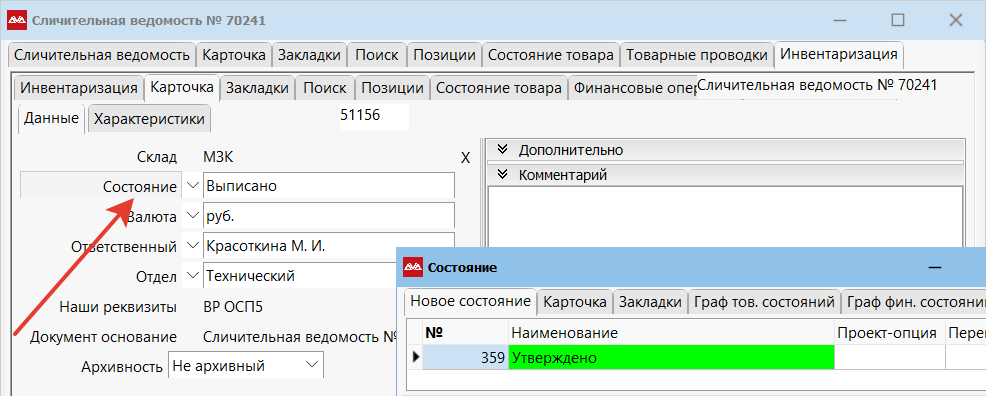Expand the Дополнительно section
The image size is (986, 396).
pyautogui.click(x=502, y=150)
